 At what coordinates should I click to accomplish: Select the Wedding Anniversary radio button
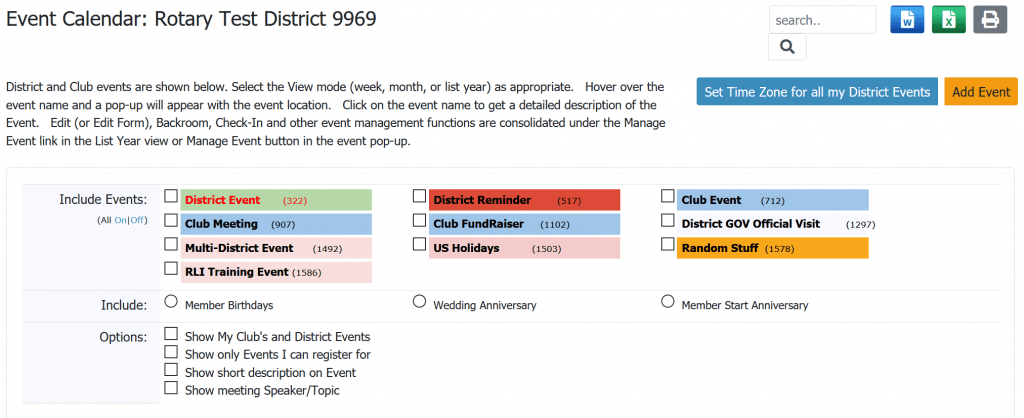[419, 301]
